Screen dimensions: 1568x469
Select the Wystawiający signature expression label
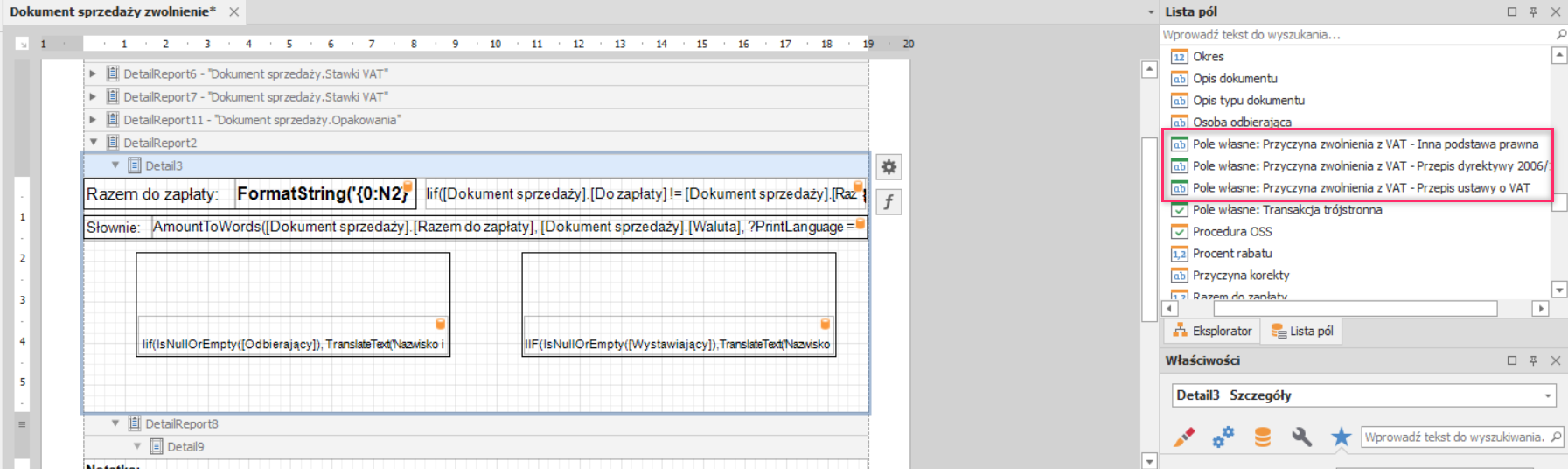679,336
